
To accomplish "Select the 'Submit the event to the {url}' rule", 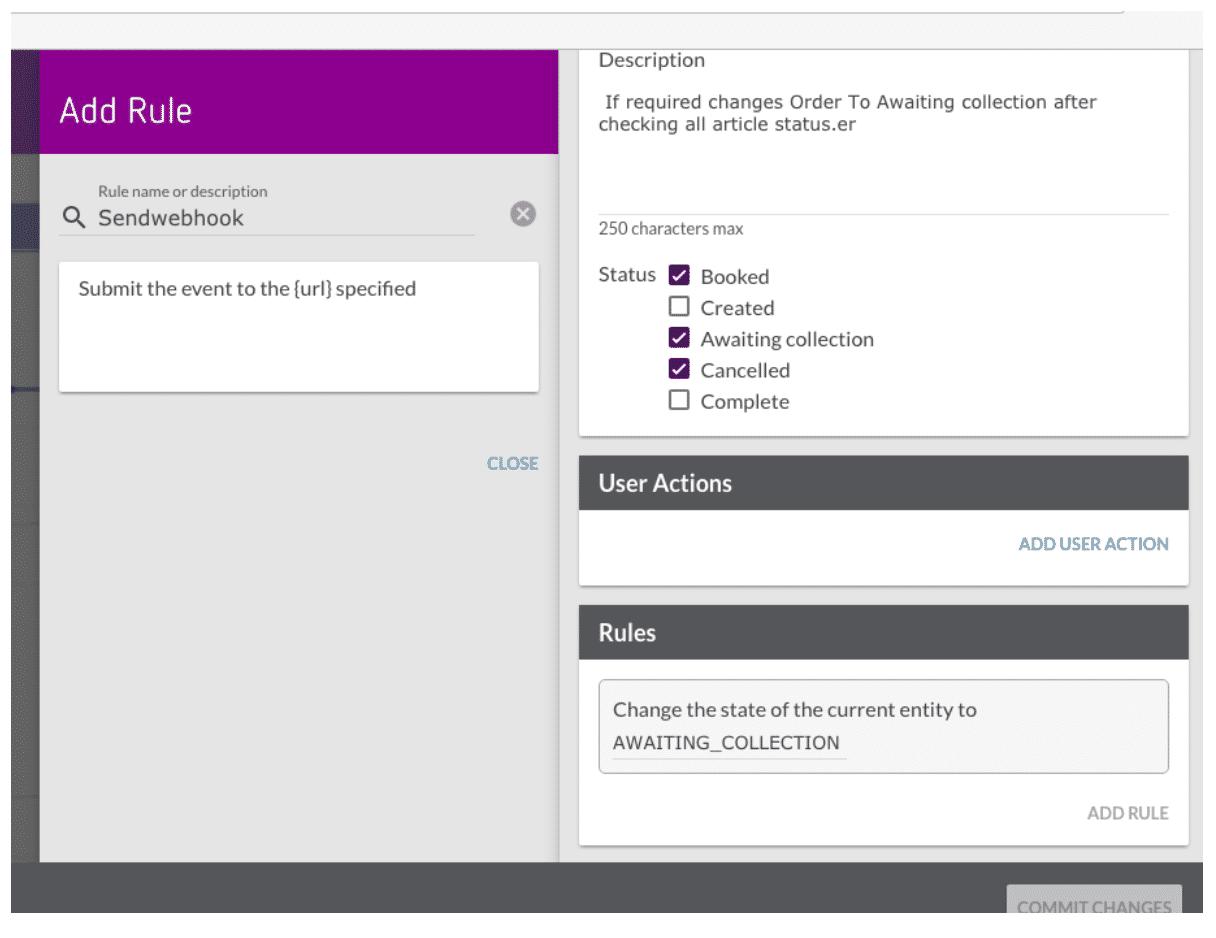I will 298,326.
